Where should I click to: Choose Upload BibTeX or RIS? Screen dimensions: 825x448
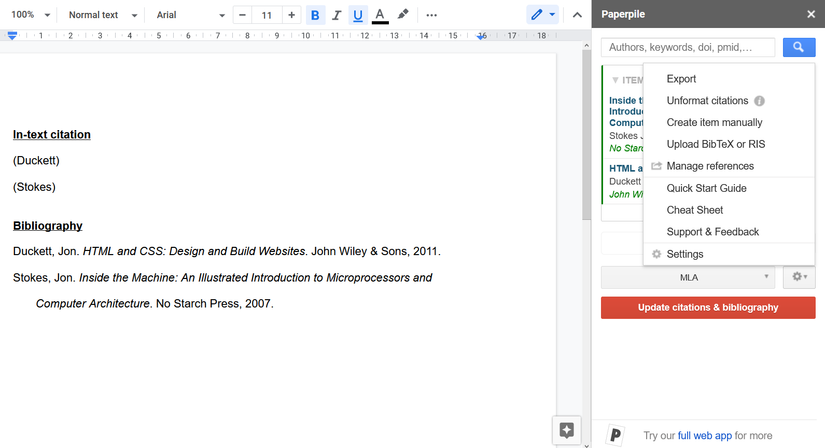point(715,144)
